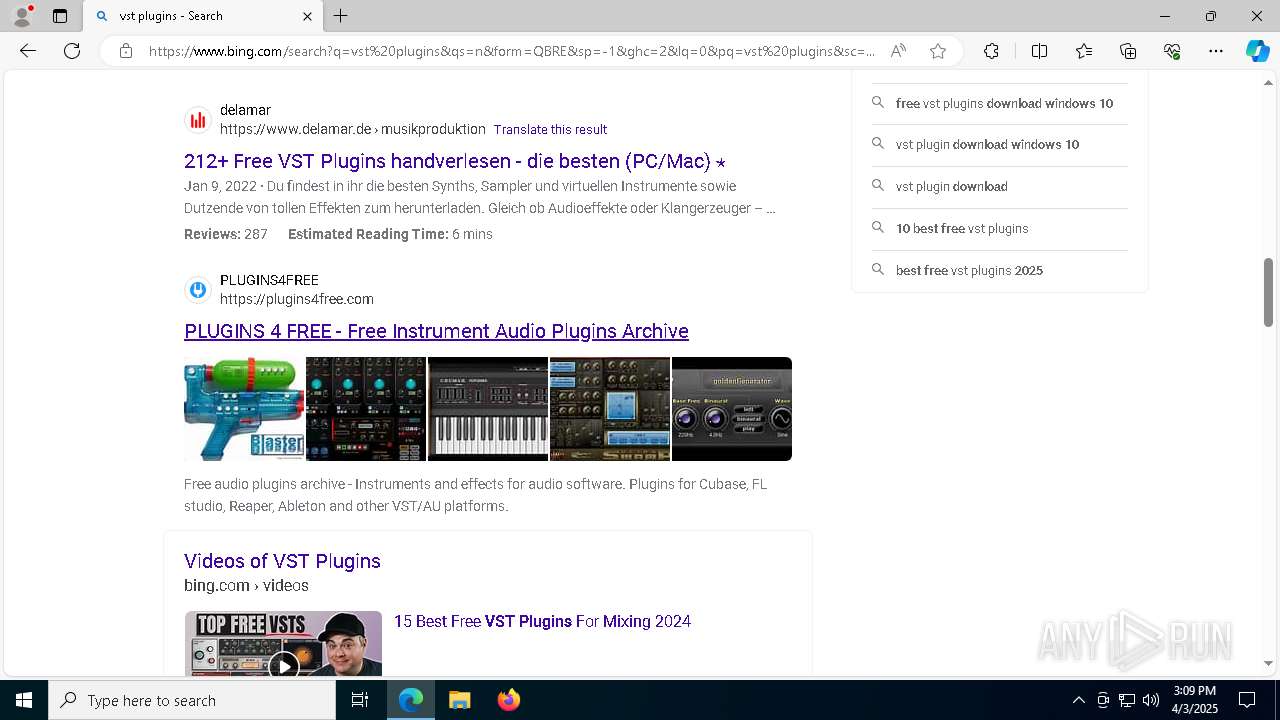Refresh the current page

pyautogui.click(x=72, y=51)
